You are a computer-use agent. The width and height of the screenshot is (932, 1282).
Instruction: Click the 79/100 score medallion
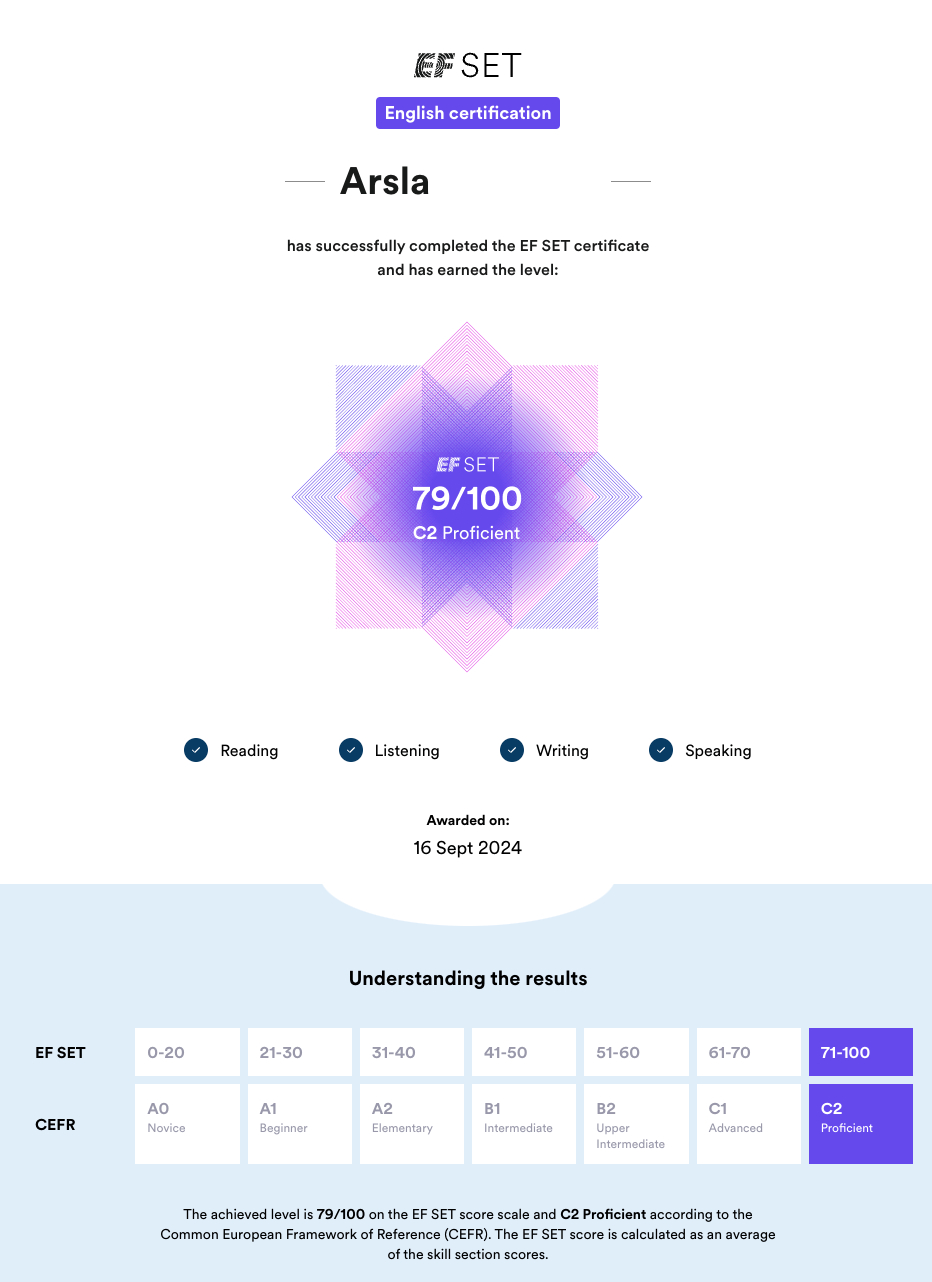(467, 497)
